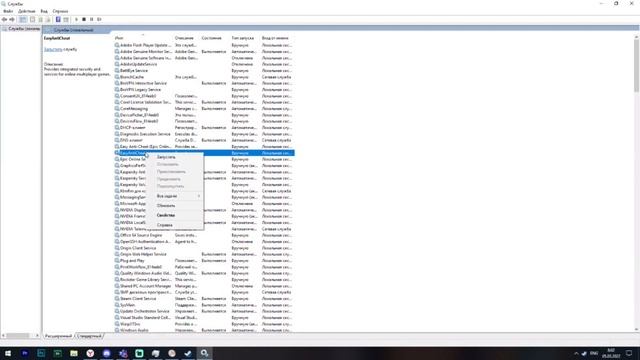
Task: Click gear icon of Plug and Play row
Action: click(x=117, y=260)
